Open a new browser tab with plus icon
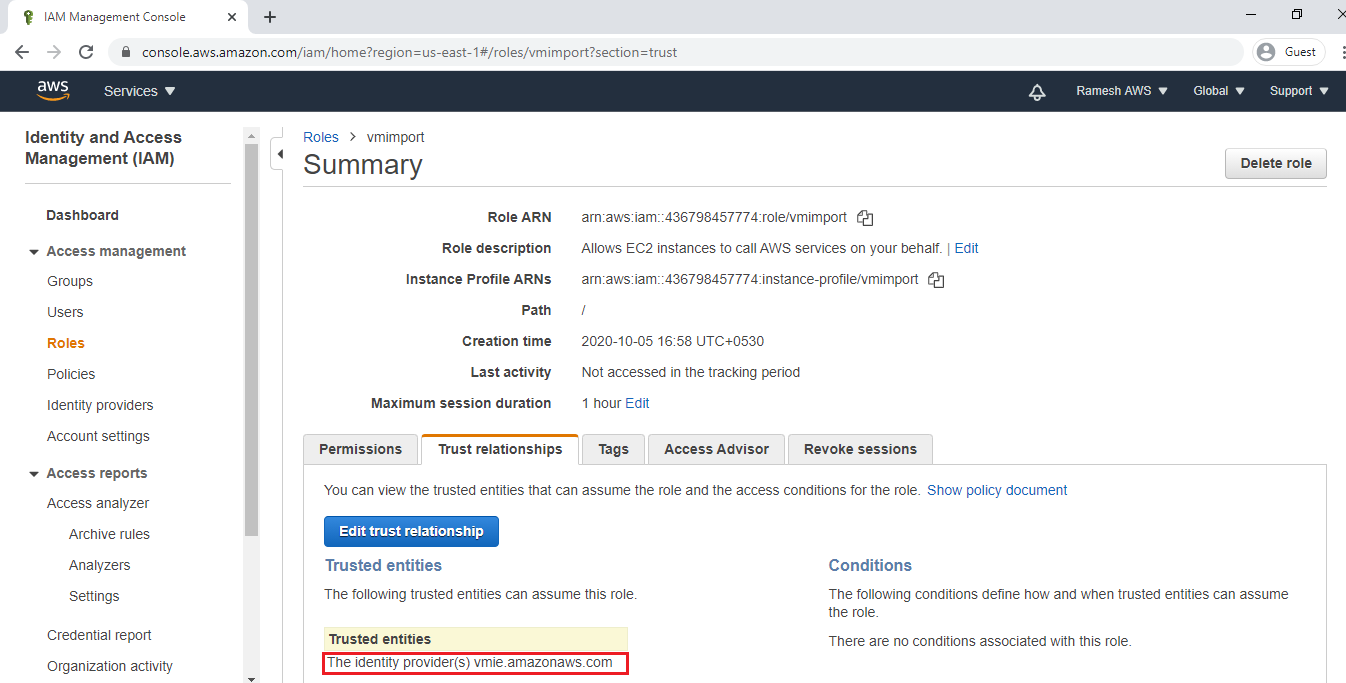Viewport: 1346px width, 683px height. 270,17
